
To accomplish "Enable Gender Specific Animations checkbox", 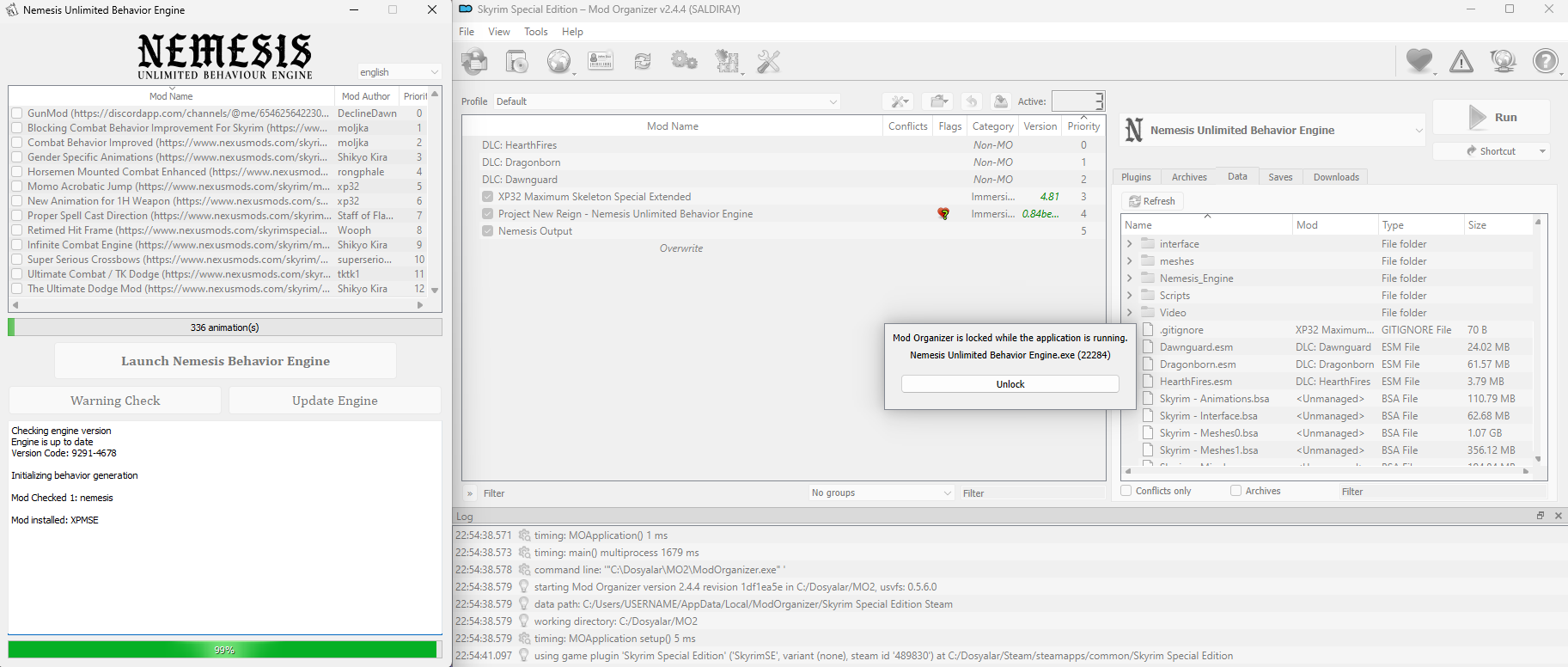I will 16,157.
